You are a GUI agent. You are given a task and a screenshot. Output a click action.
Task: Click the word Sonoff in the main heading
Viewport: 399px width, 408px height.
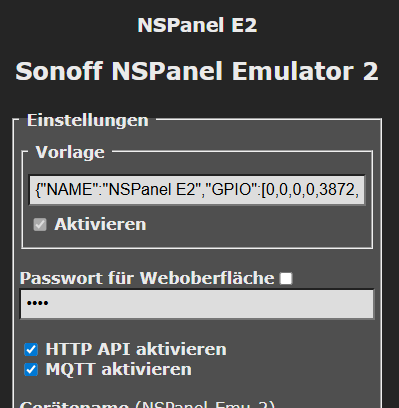tap(59, 71)
